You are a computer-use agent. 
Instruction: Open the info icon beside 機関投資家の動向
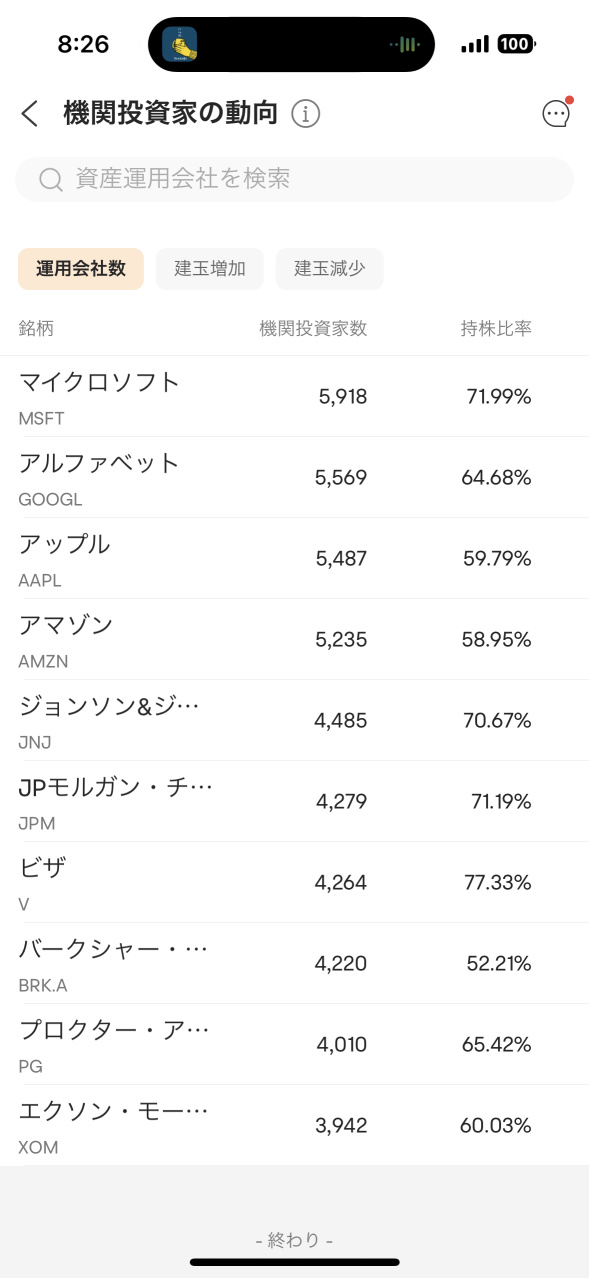306,114
